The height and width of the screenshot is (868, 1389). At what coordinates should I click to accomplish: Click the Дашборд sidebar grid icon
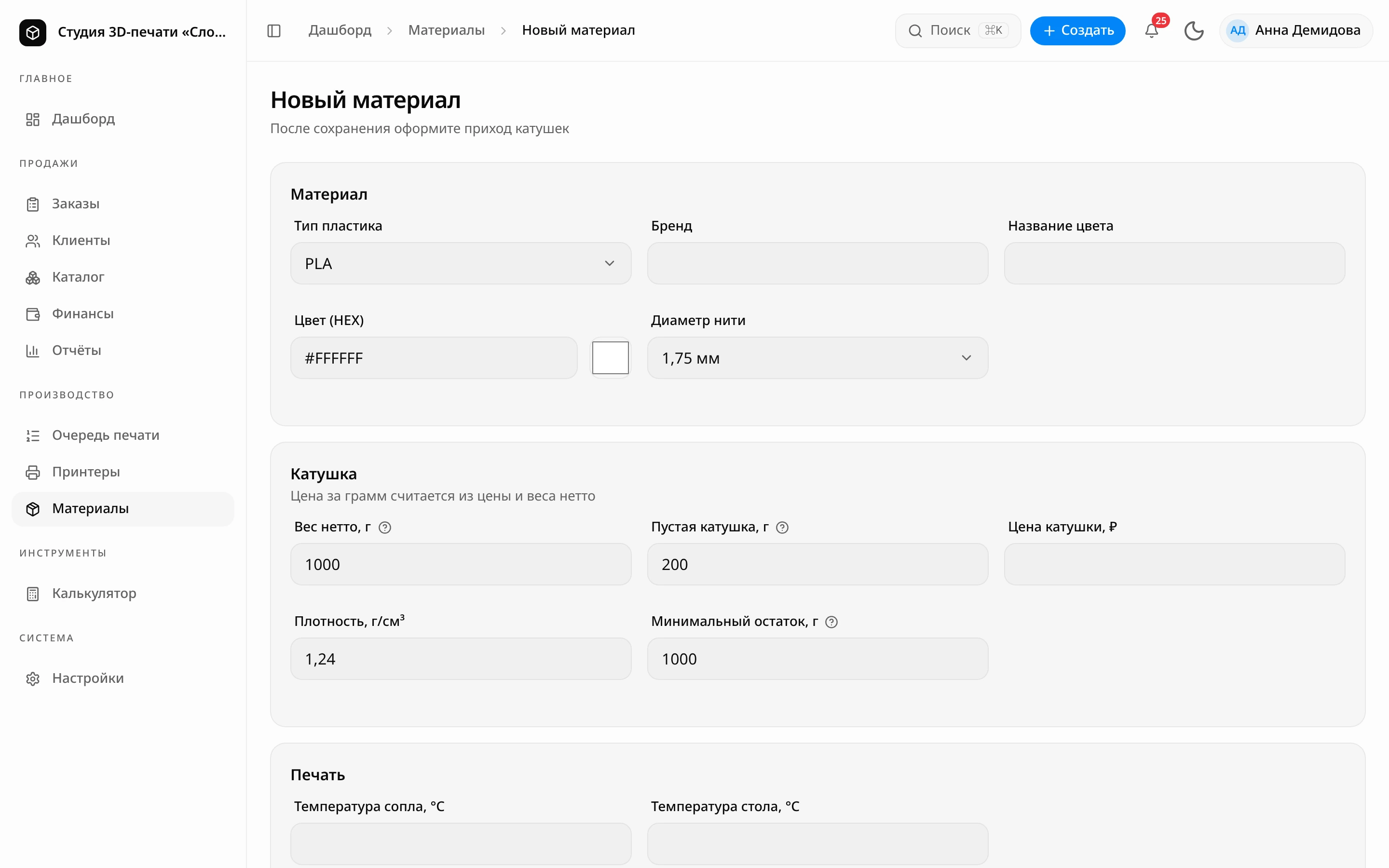tap(33, 119)
